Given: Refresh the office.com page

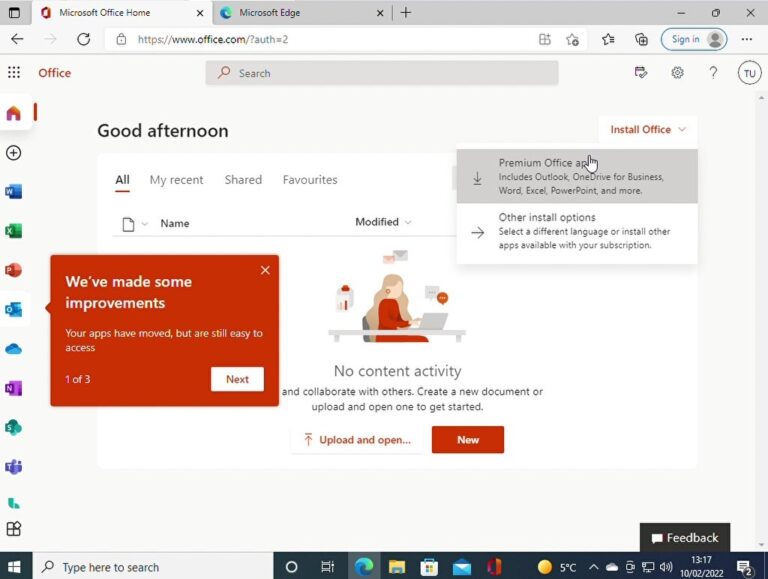Looking at the screenshot, I should pyautogui.click(x=84, y=39).
